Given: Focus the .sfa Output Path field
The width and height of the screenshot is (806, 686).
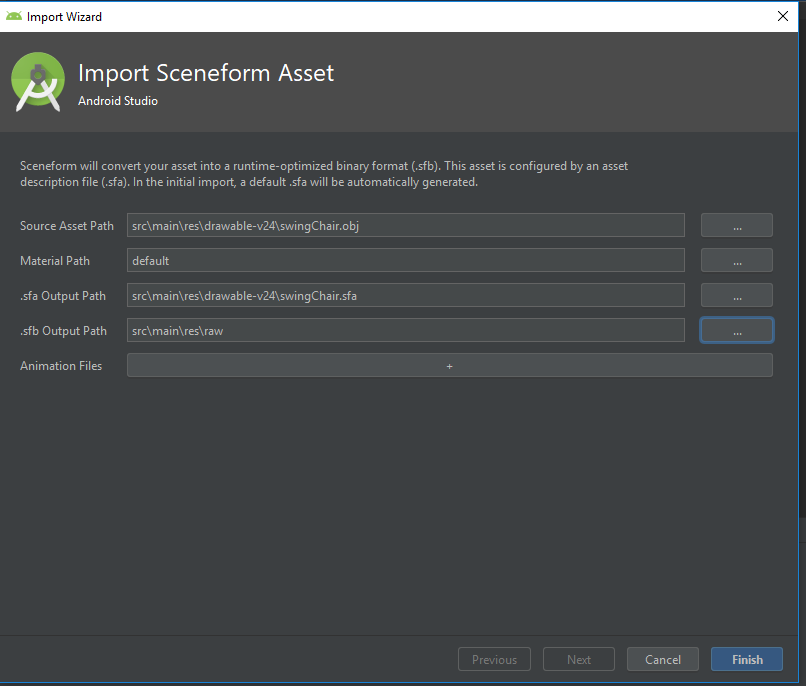Looking at the screenshot, I should (406, 295).
